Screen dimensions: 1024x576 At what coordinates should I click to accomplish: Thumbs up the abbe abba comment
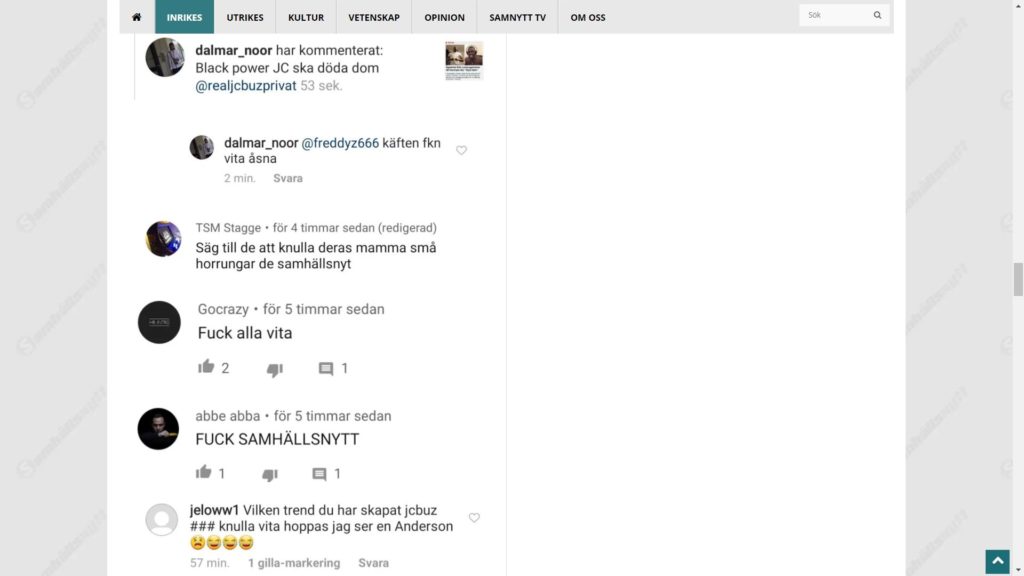203,472
